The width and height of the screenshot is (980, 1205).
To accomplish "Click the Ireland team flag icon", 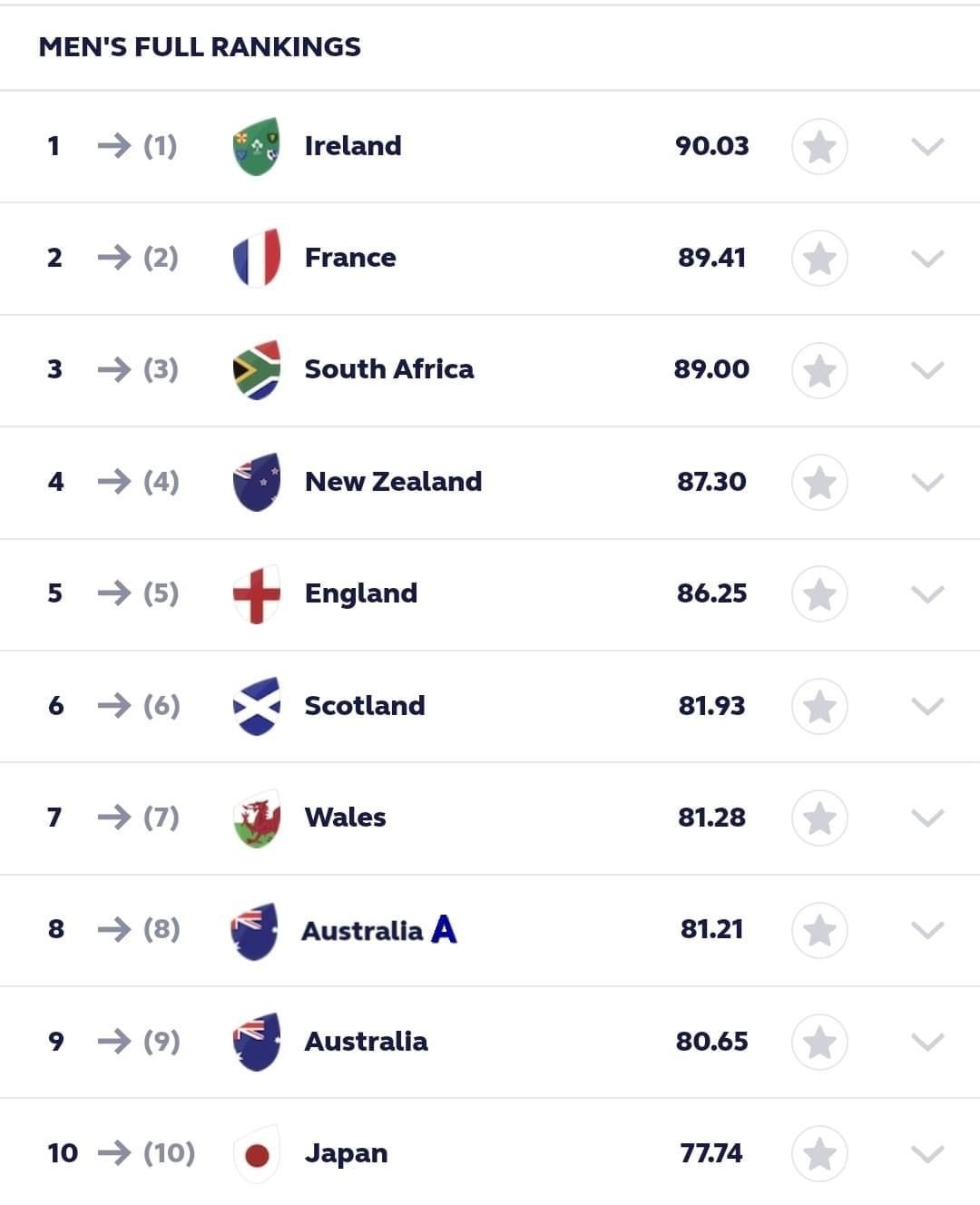I will tap(257, 146).
